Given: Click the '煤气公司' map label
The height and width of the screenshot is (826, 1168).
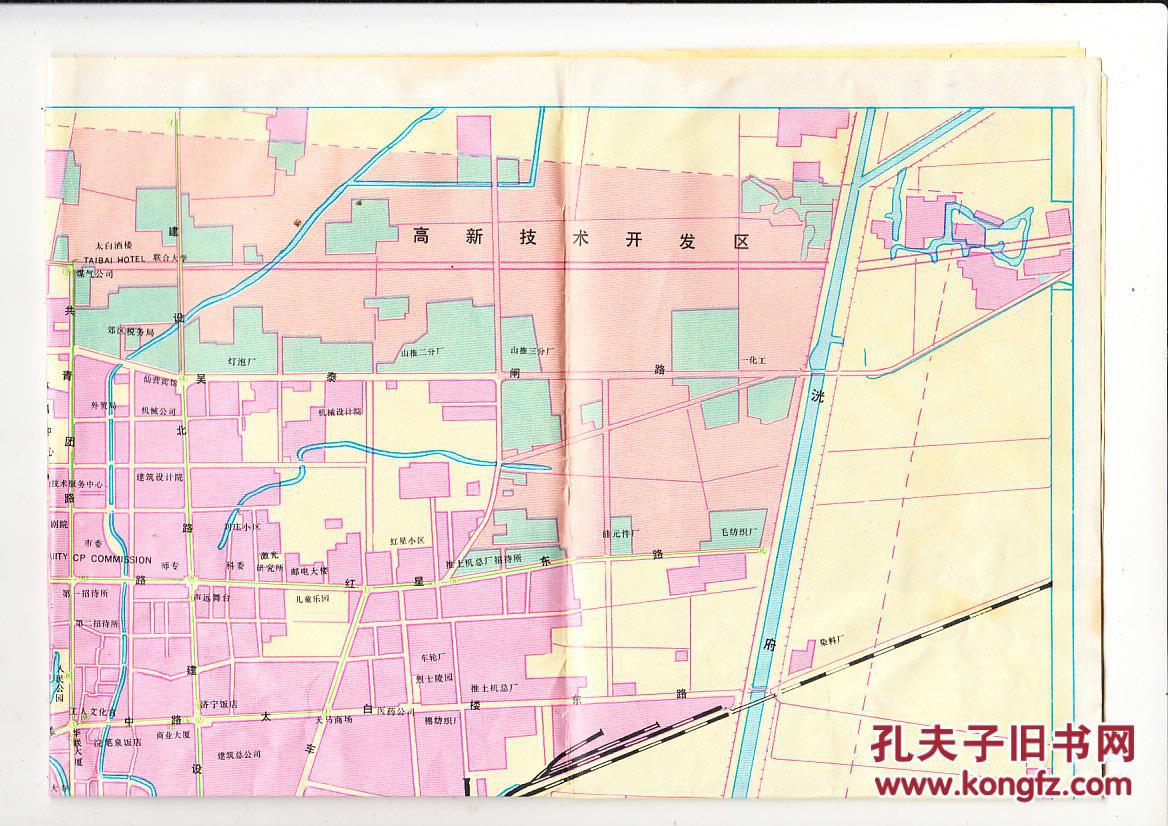Looking at the screenshot, I should coord(94,274).
